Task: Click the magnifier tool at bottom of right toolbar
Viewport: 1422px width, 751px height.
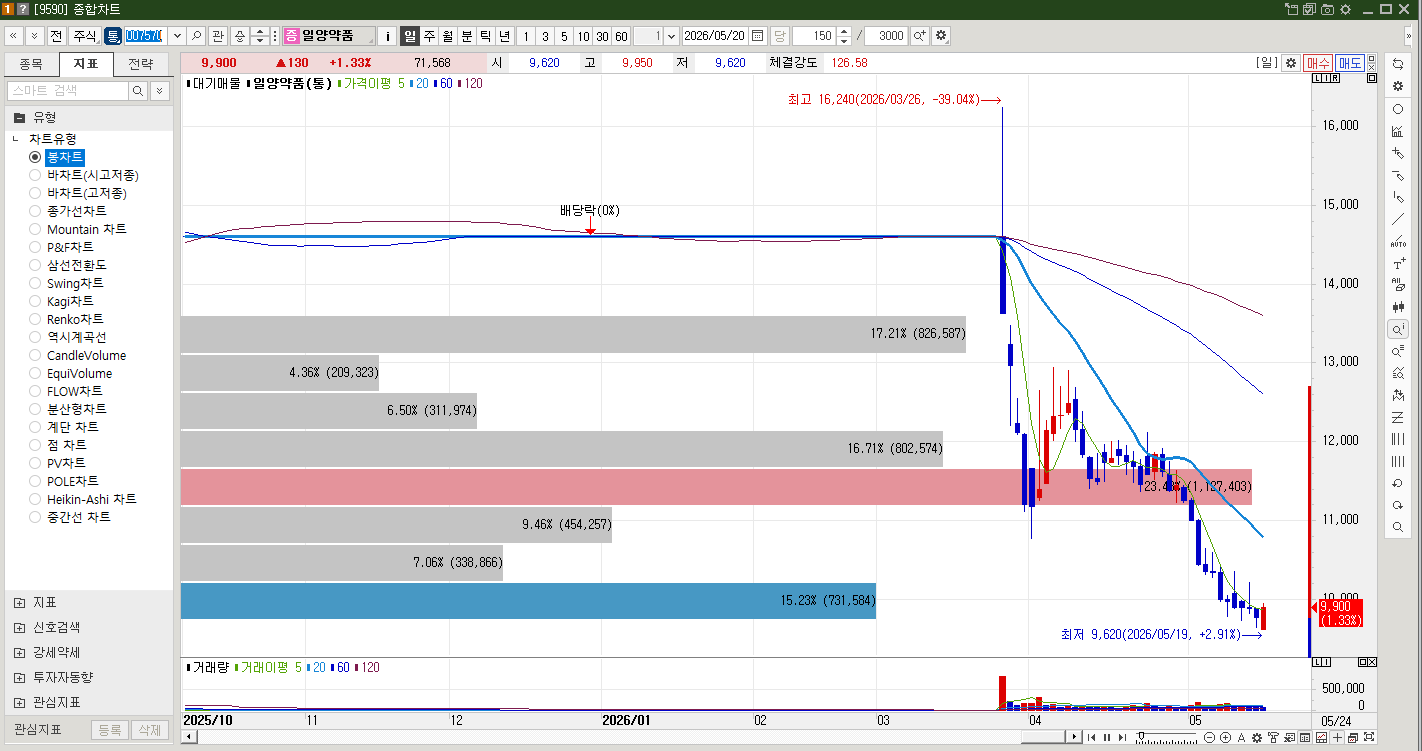Action: point(1398,527)
